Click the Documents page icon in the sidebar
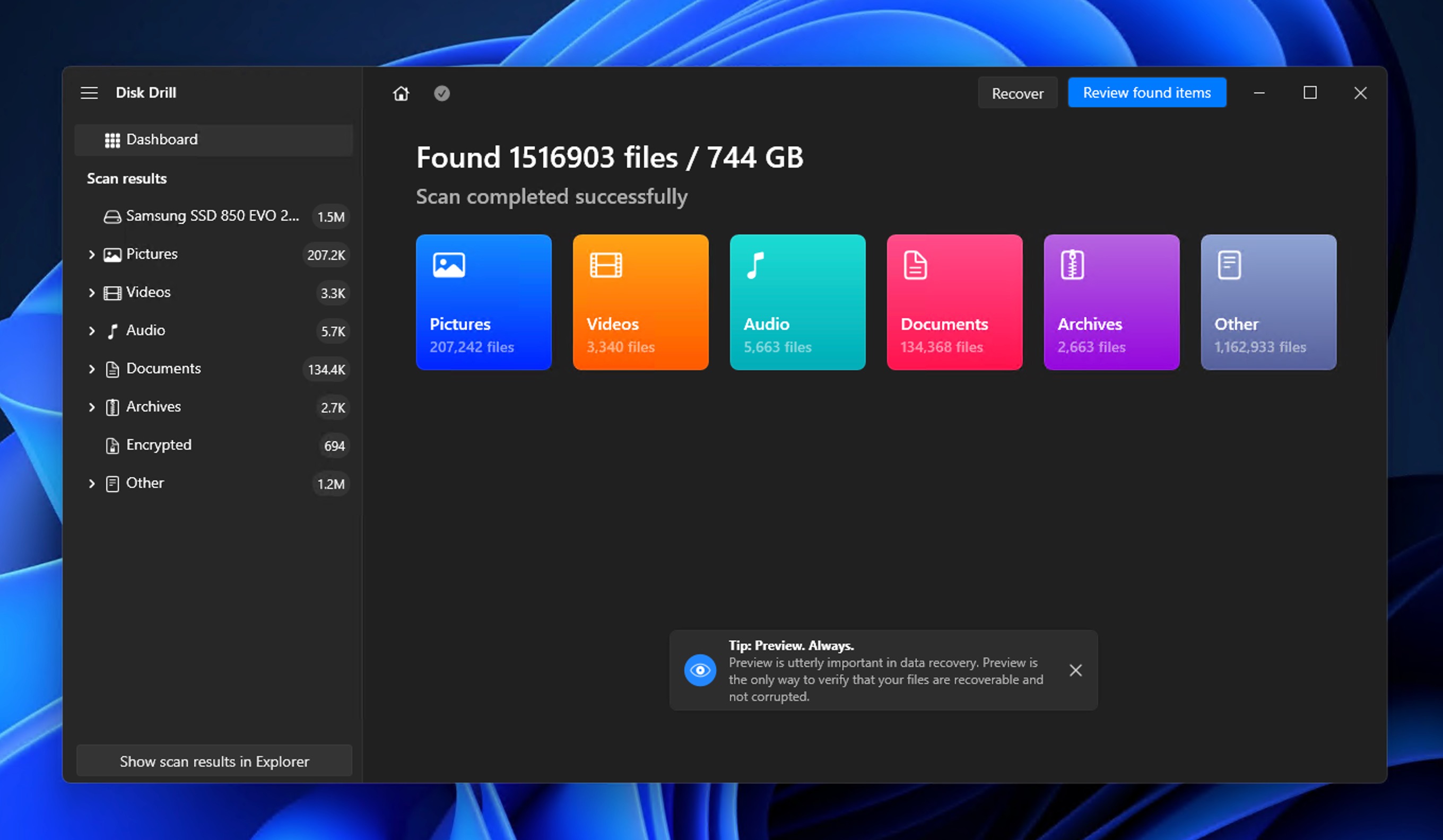Screen dimensions: 1443x840 click(x=112, y=369)
